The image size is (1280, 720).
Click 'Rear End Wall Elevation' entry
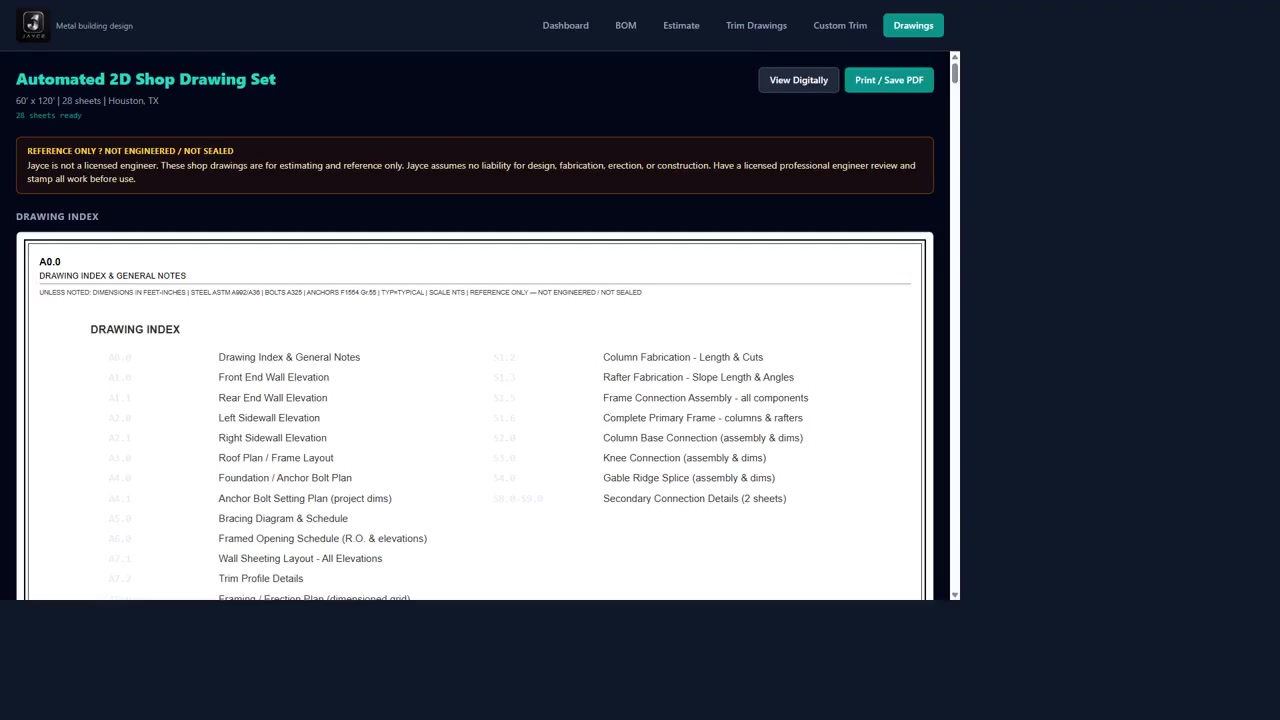pyautogui.click(x=273, y=398)
